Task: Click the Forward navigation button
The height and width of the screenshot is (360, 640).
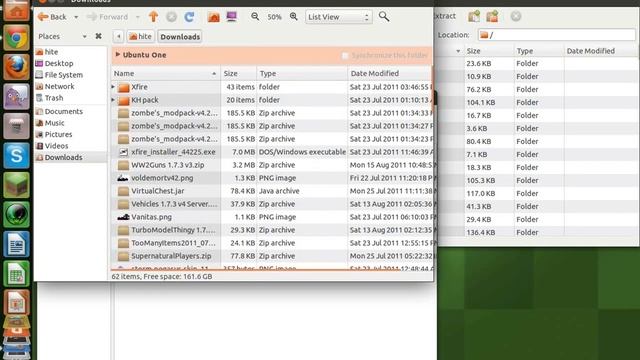Action: click(x=108, y=17)
